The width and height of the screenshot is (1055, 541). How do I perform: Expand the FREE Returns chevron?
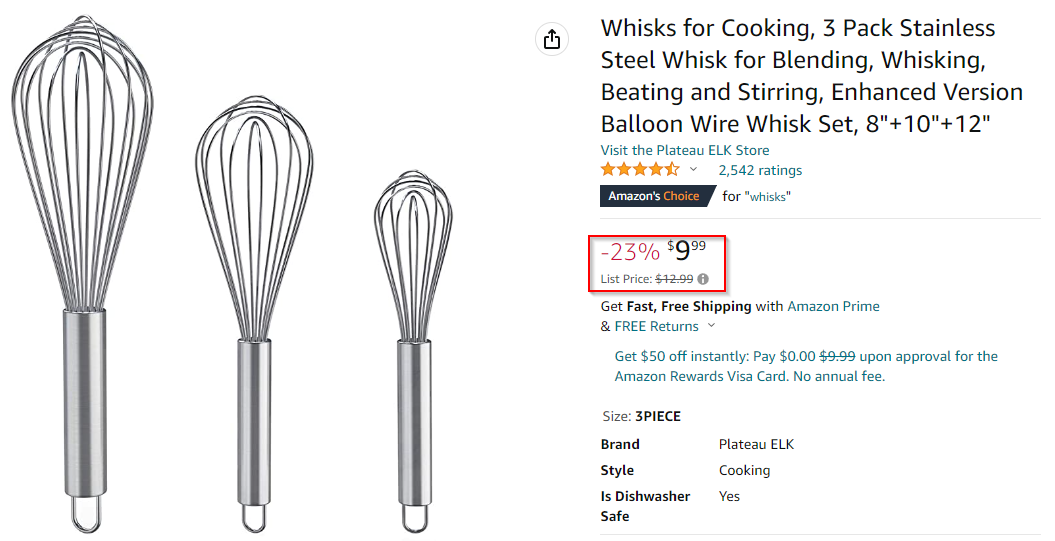click(x=712, y=326)
